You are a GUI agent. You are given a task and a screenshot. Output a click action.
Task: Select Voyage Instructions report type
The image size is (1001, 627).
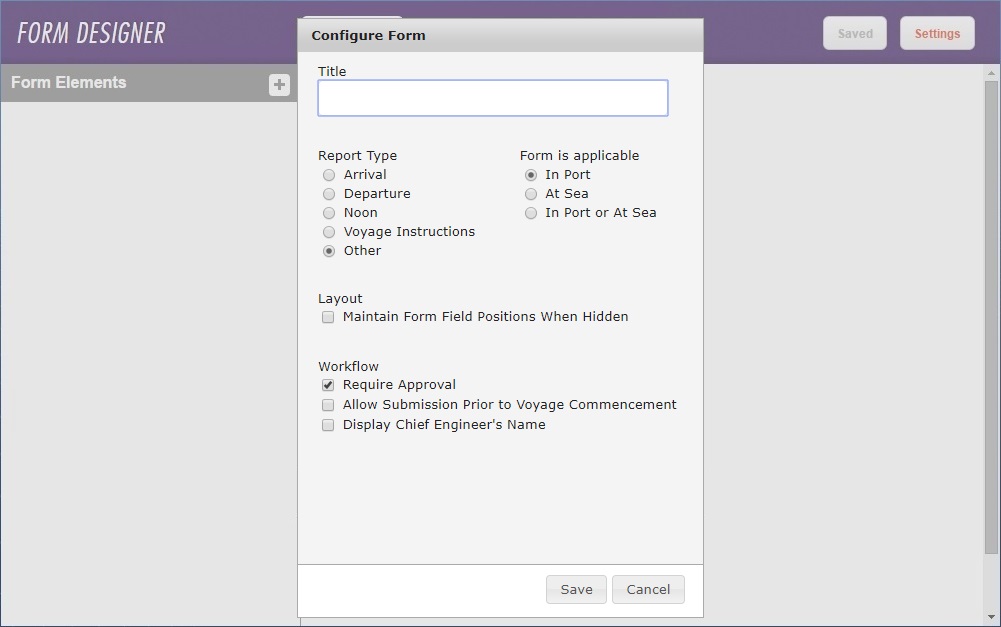(329, 231)
